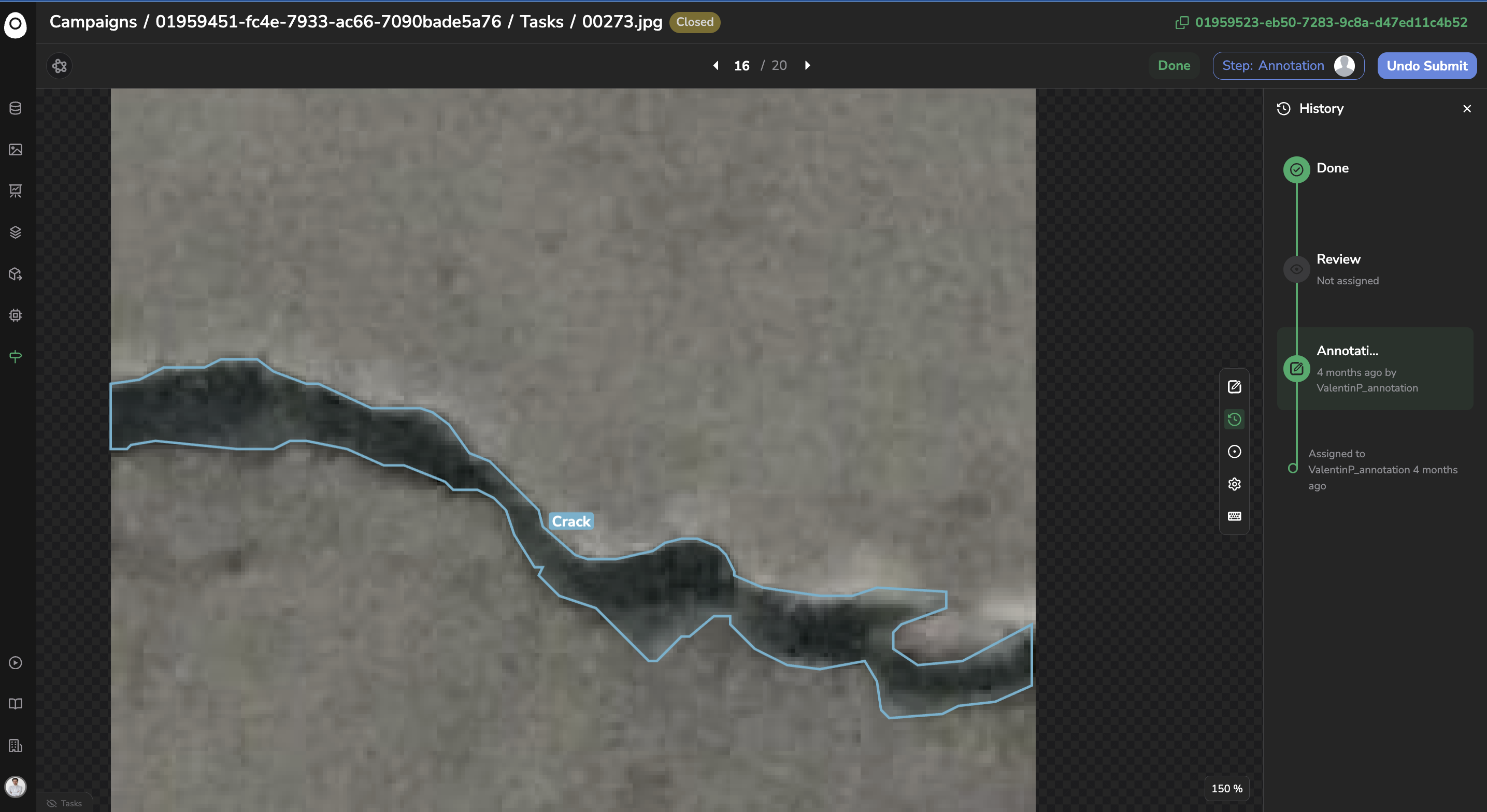The width and height of the screenshot is (1487, 812).
Task: Click the History panel title
Action: click(x=1321, y=109)
